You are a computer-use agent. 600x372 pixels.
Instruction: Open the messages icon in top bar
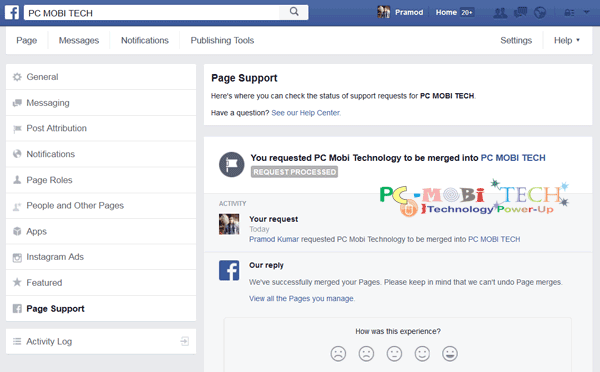tap(520, 13)
